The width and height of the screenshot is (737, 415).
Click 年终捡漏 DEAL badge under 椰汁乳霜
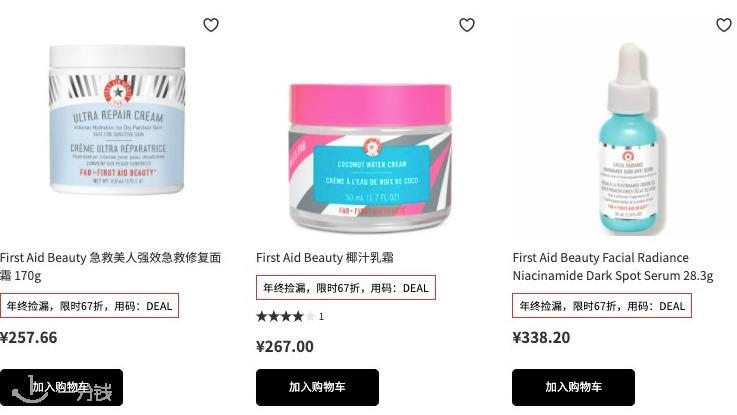click(x=345, y=288)
